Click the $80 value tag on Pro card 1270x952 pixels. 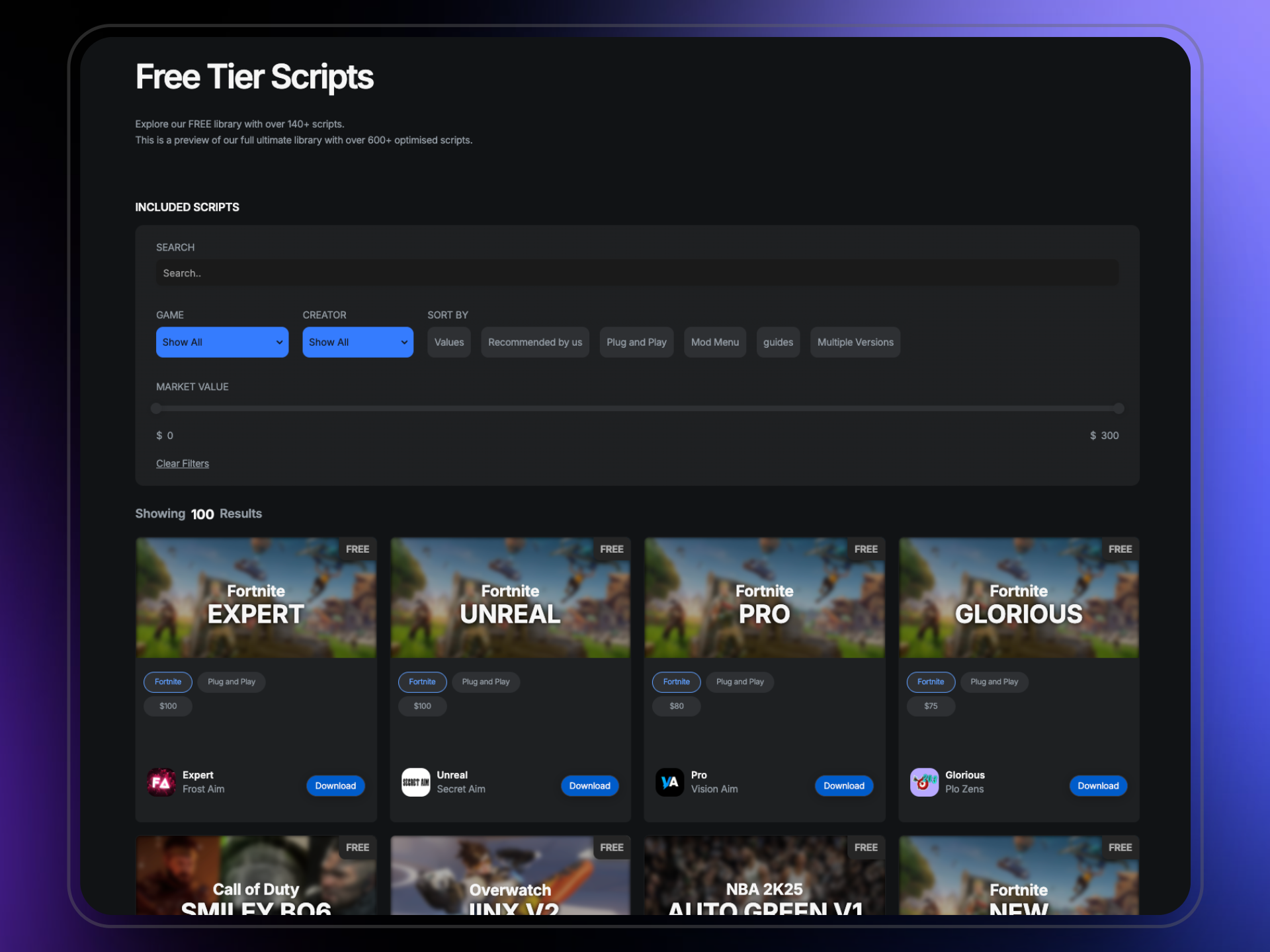tap(676, 706)
